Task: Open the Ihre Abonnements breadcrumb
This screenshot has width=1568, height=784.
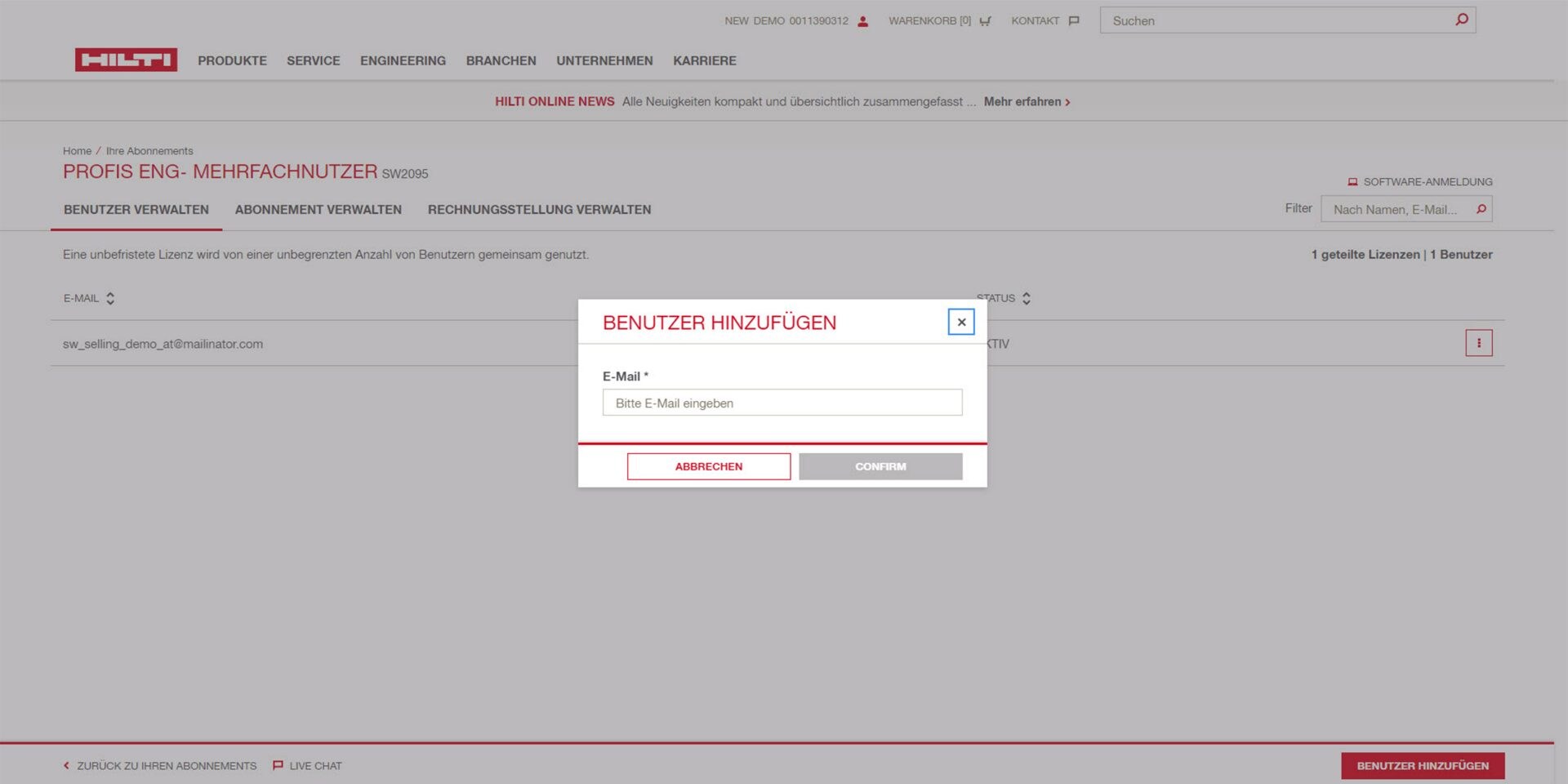Action: pyautogui.click(x=149, y=151)
